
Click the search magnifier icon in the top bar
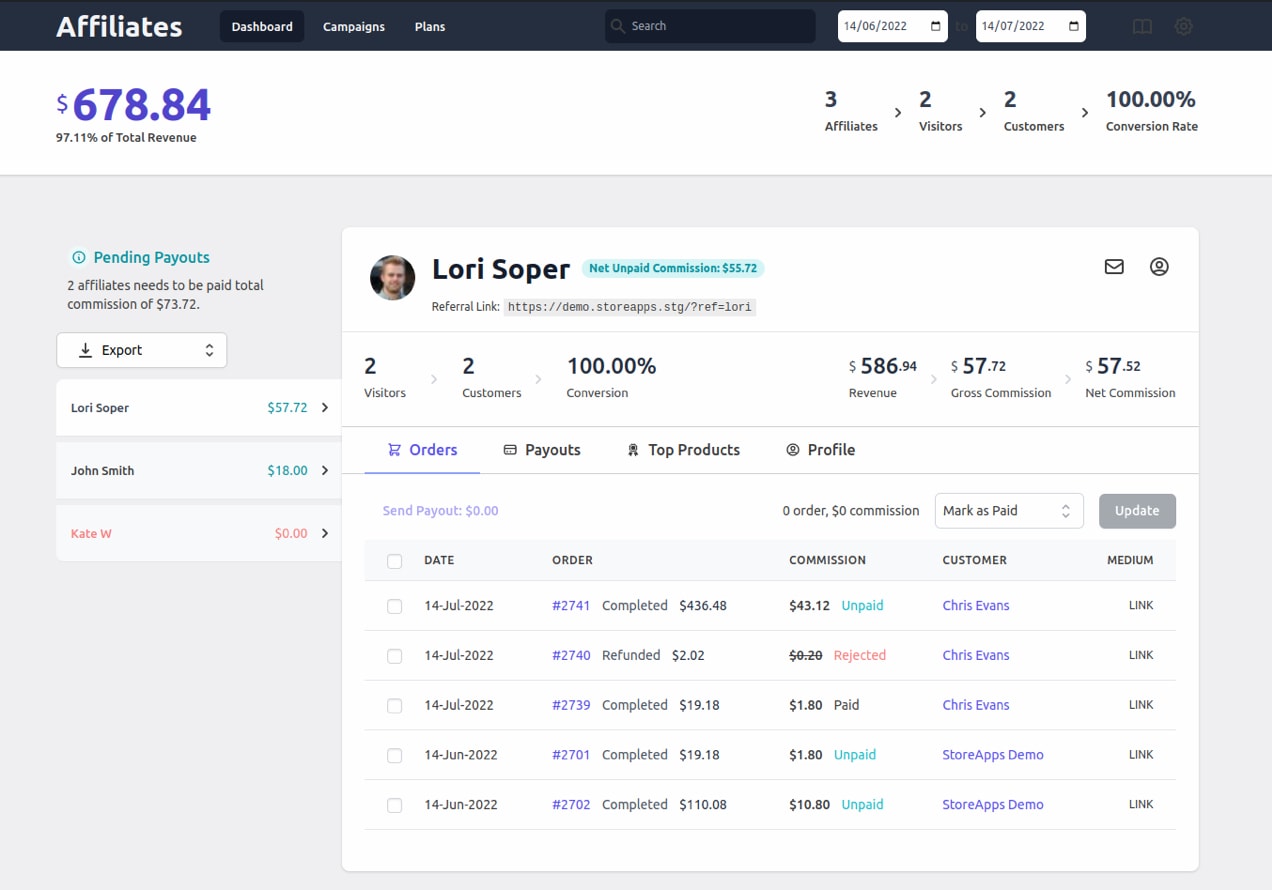pos(620,26)
